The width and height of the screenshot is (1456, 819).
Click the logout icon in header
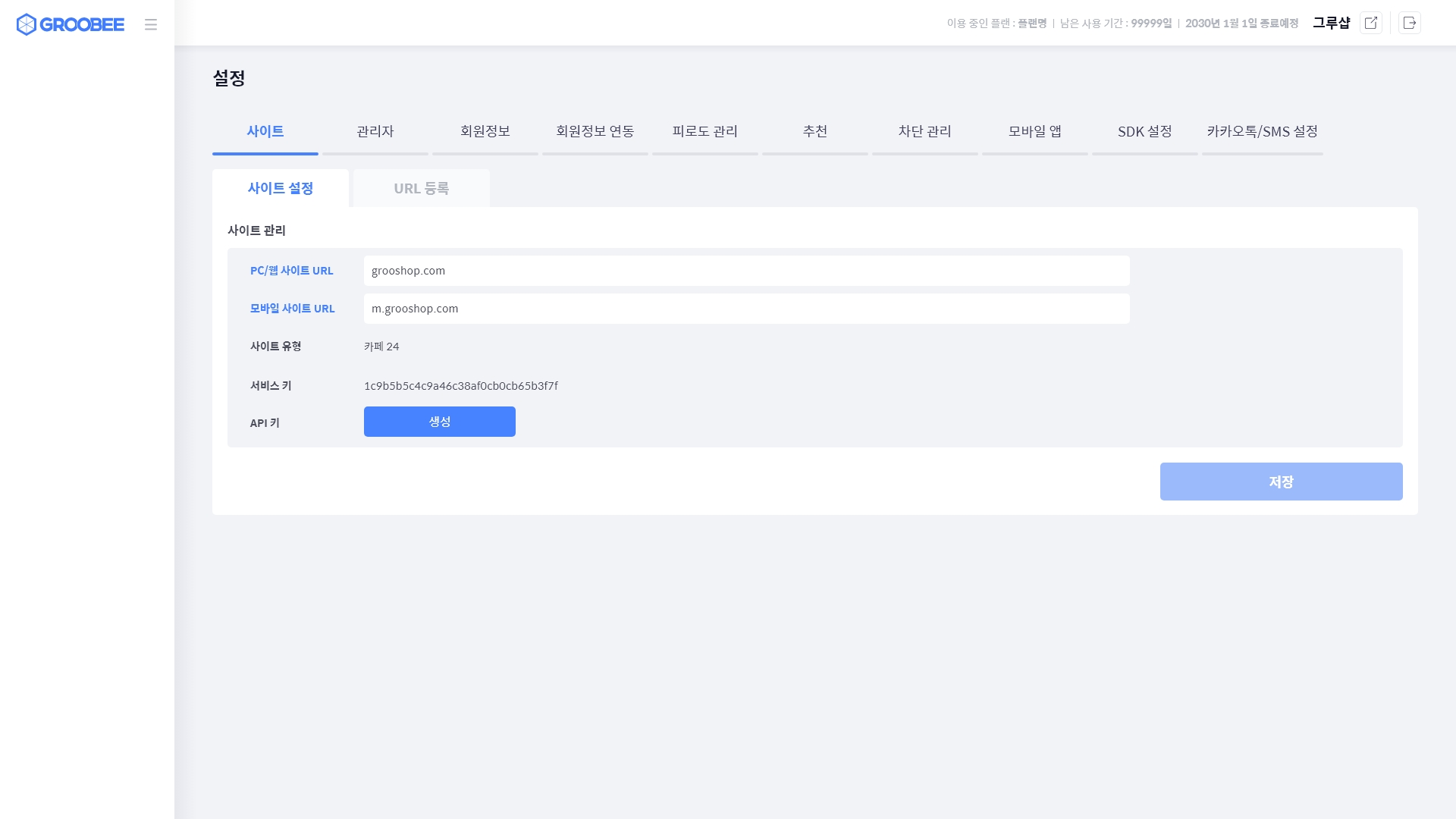(x=1409, y=23)
